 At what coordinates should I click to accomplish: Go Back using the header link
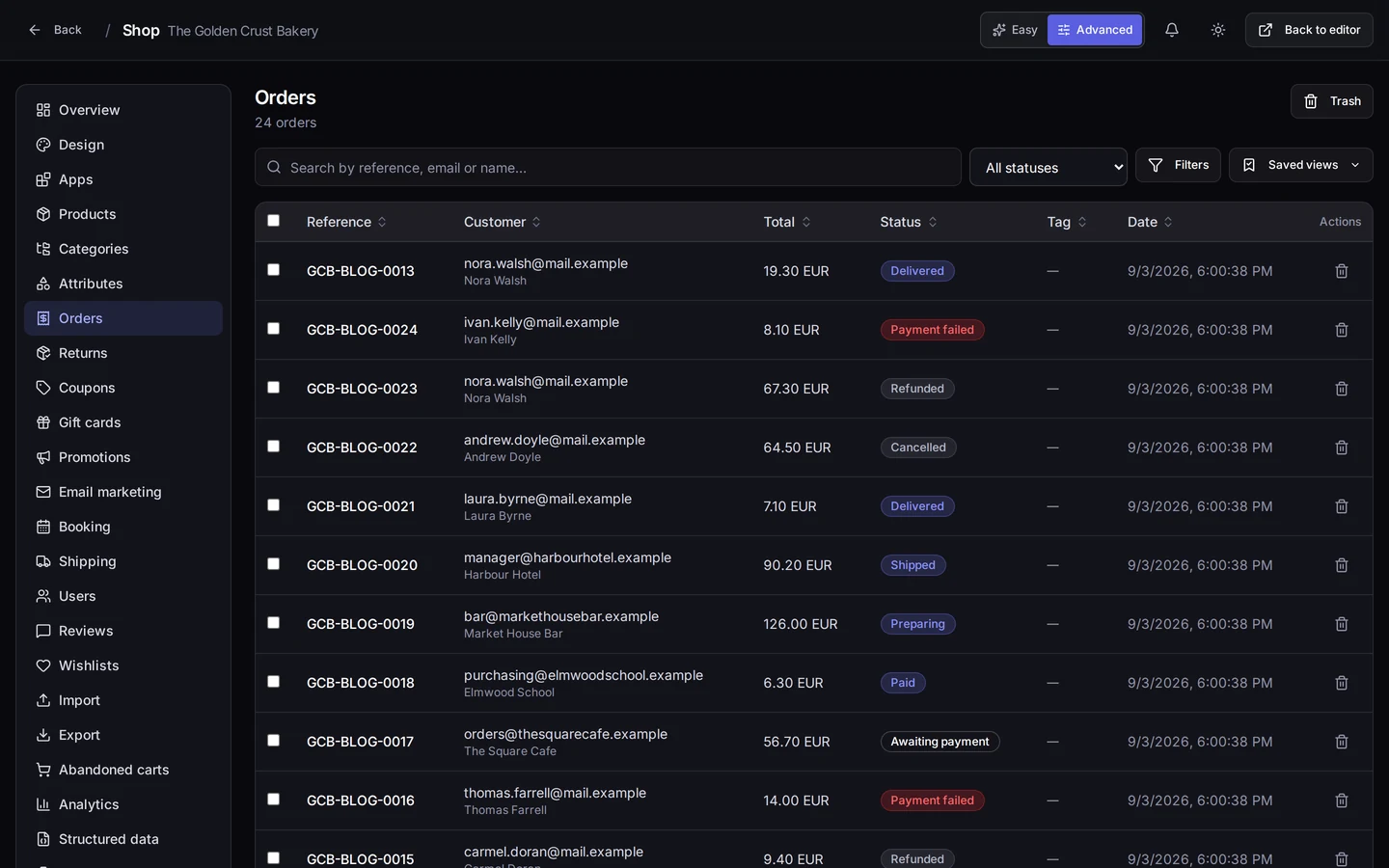coord(55,30)
